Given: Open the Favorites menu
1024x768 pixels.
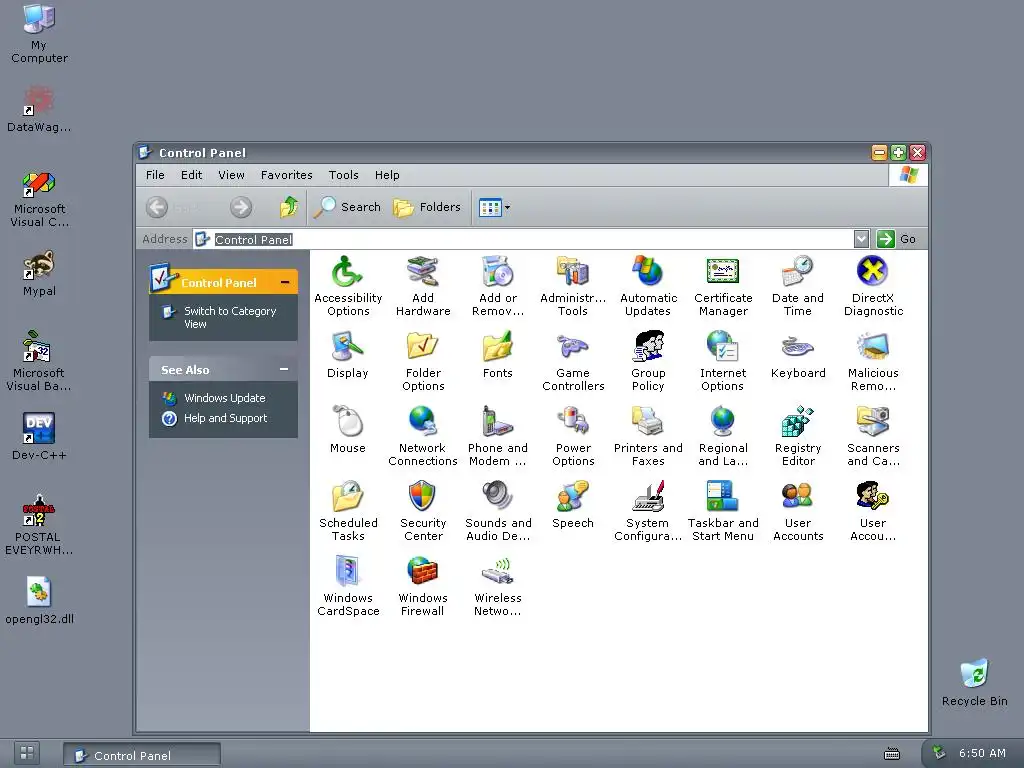Looking at the screenshot, I should (x=286, y=175).
